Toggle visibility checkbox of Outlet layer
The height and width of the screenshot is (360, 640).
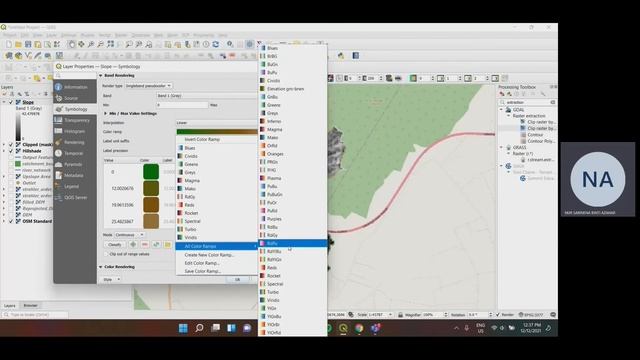coord(11,183)
